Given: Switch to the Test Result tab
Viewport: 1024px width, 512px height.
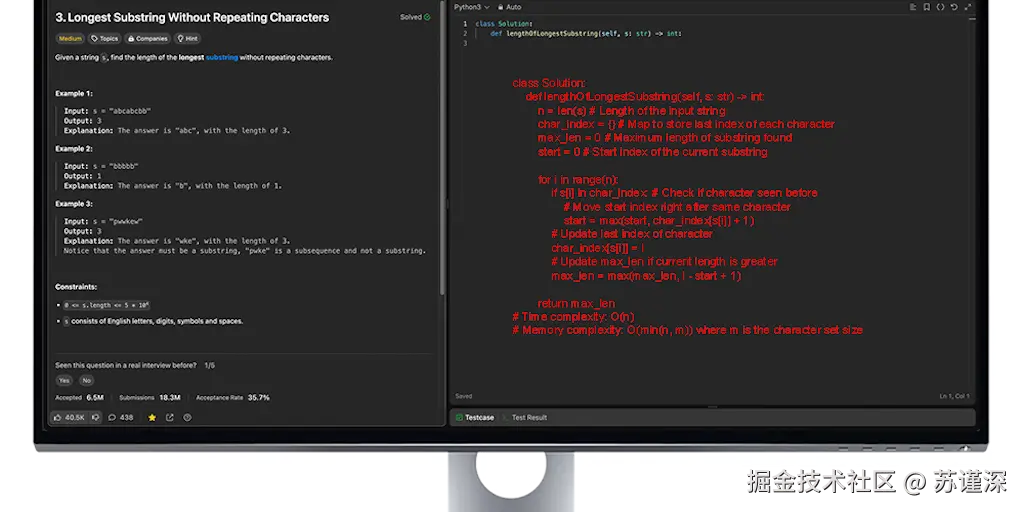Looking at the screenshot, I should click(529, 417).
